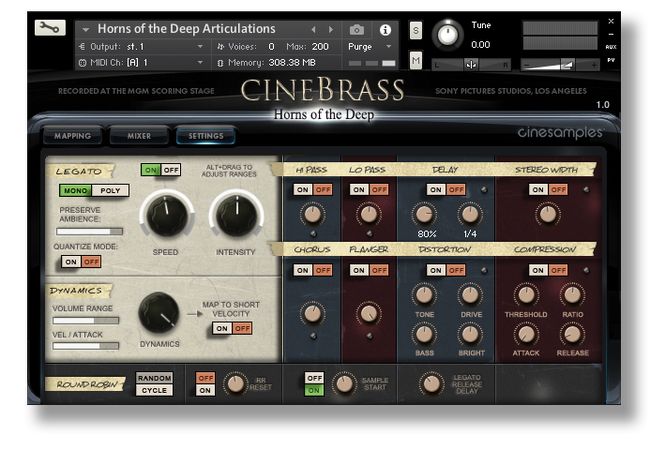Click the camera snapshot icon

point(357,30)
